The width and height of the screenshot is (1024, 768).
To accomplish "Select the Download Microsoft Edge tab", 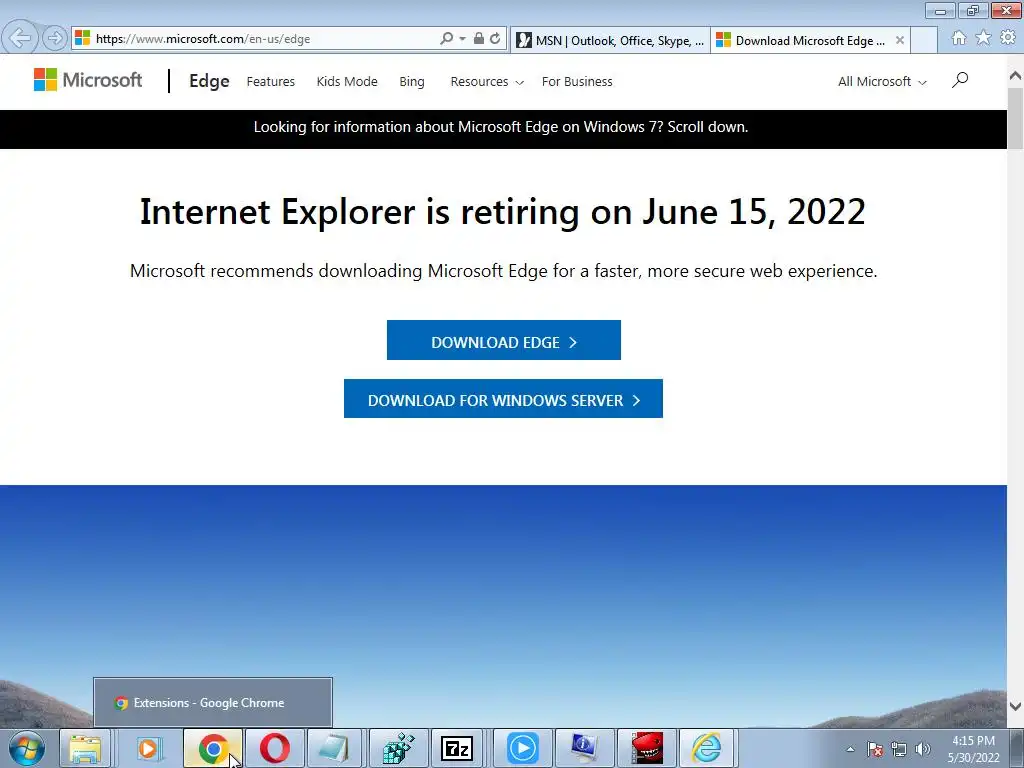I will 810,40.
